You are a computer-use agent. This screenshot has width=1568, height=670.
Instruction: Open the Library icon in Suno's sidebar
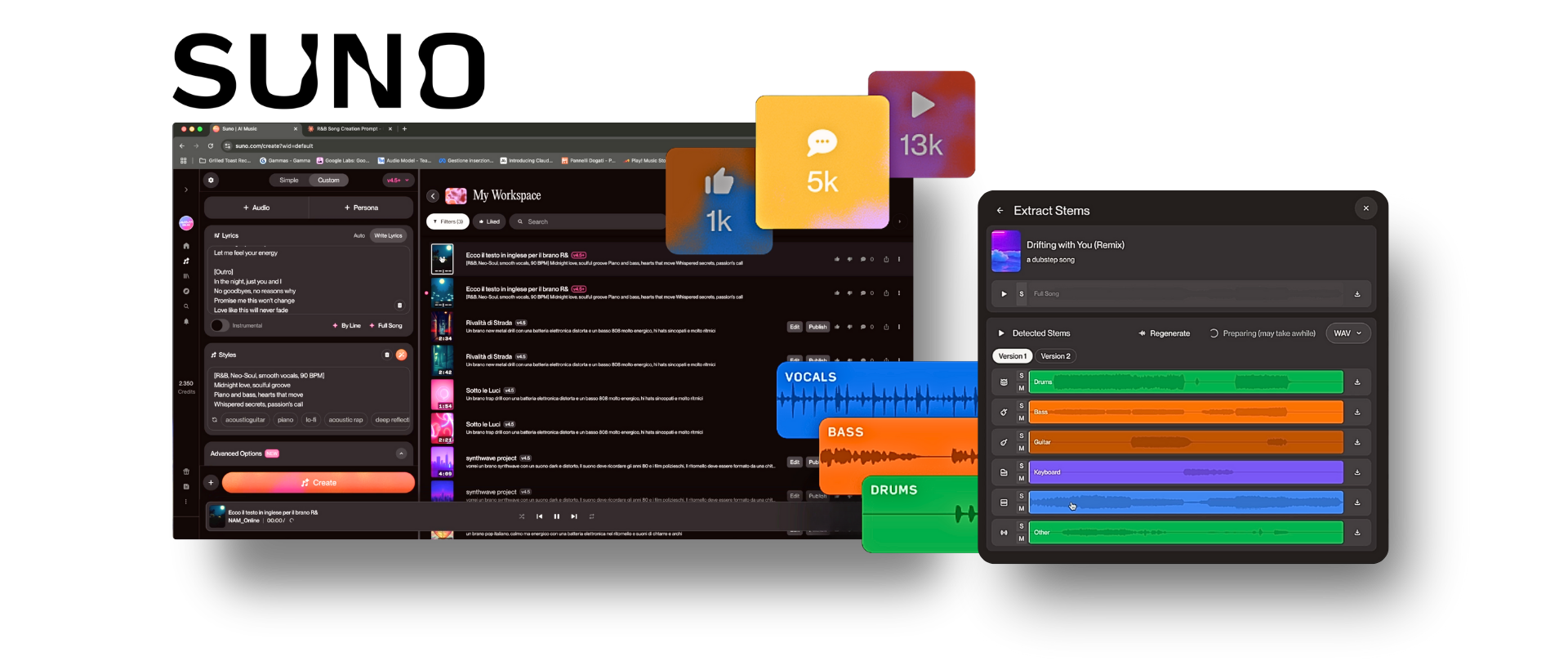[186, 276]
